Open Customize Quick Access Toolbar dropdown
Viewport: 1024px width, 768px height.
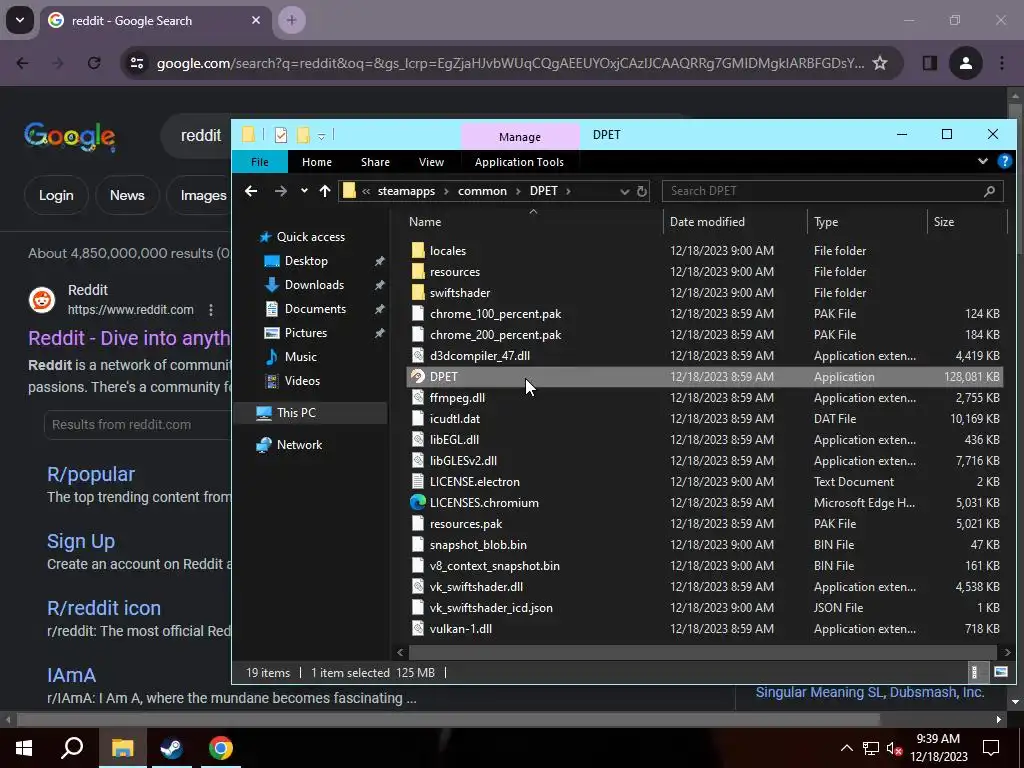[x=321, y=136]
